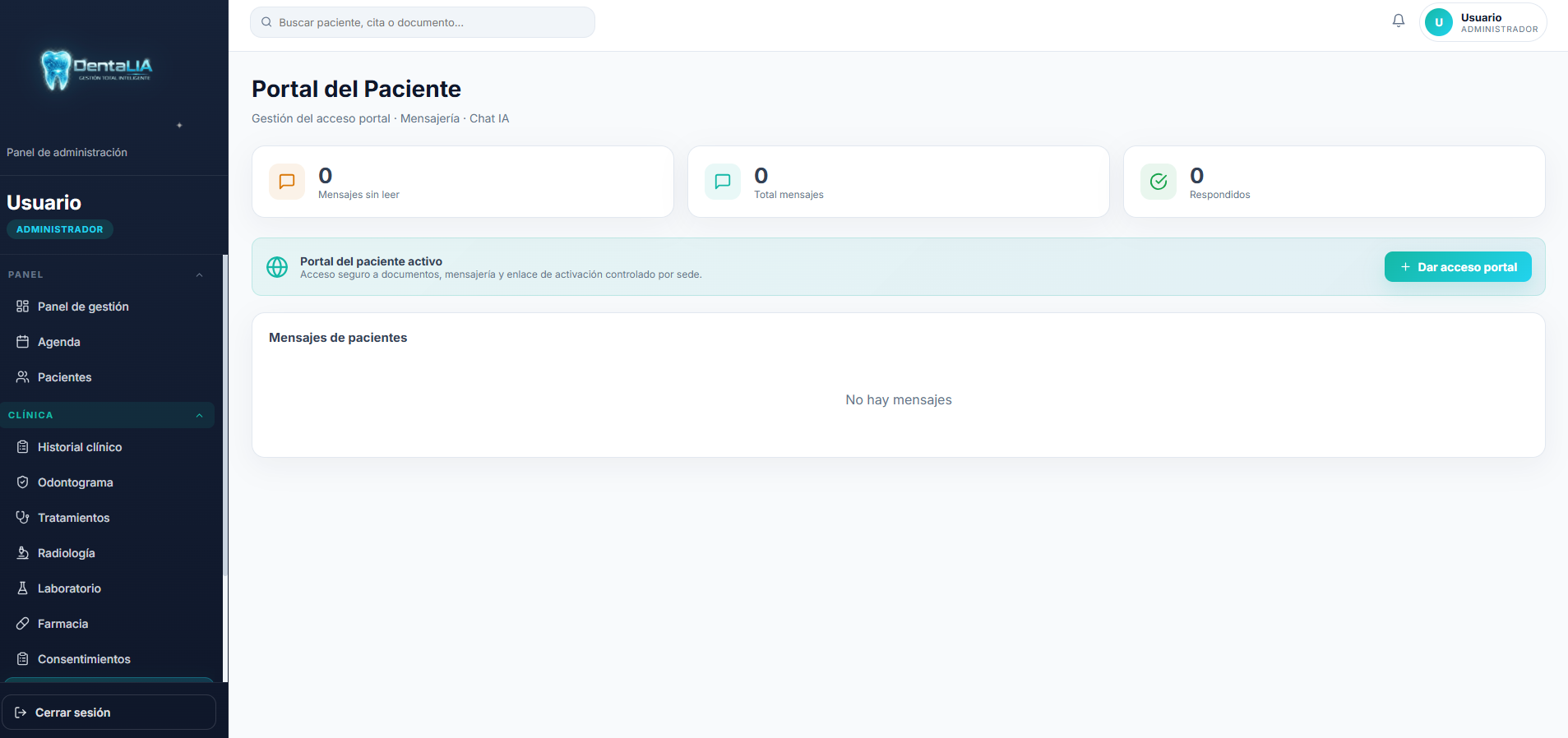Click the total messages chat icon

[723, 182]
